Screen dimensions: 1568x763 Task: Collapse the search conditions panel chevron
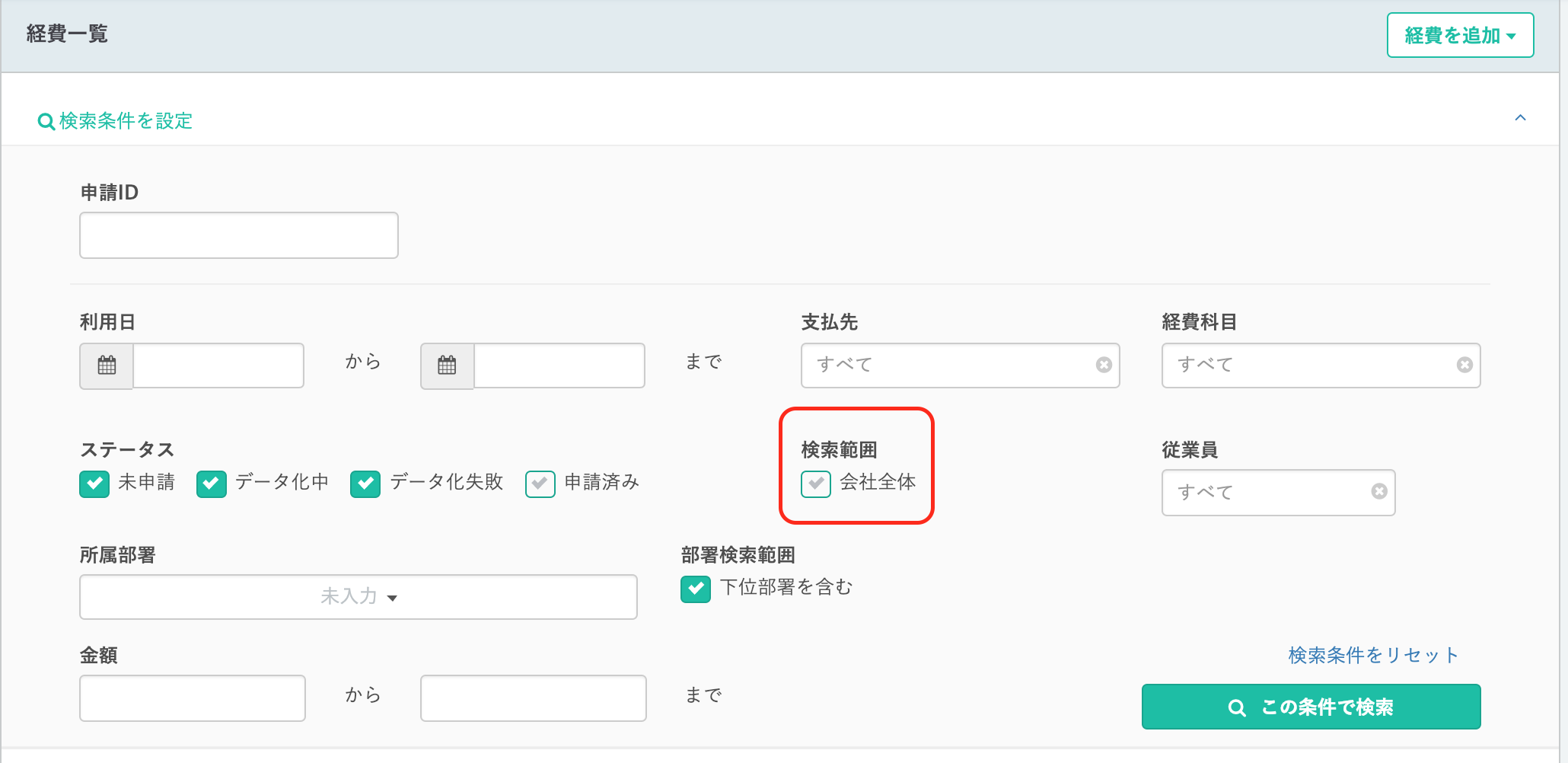(1520, 118)
